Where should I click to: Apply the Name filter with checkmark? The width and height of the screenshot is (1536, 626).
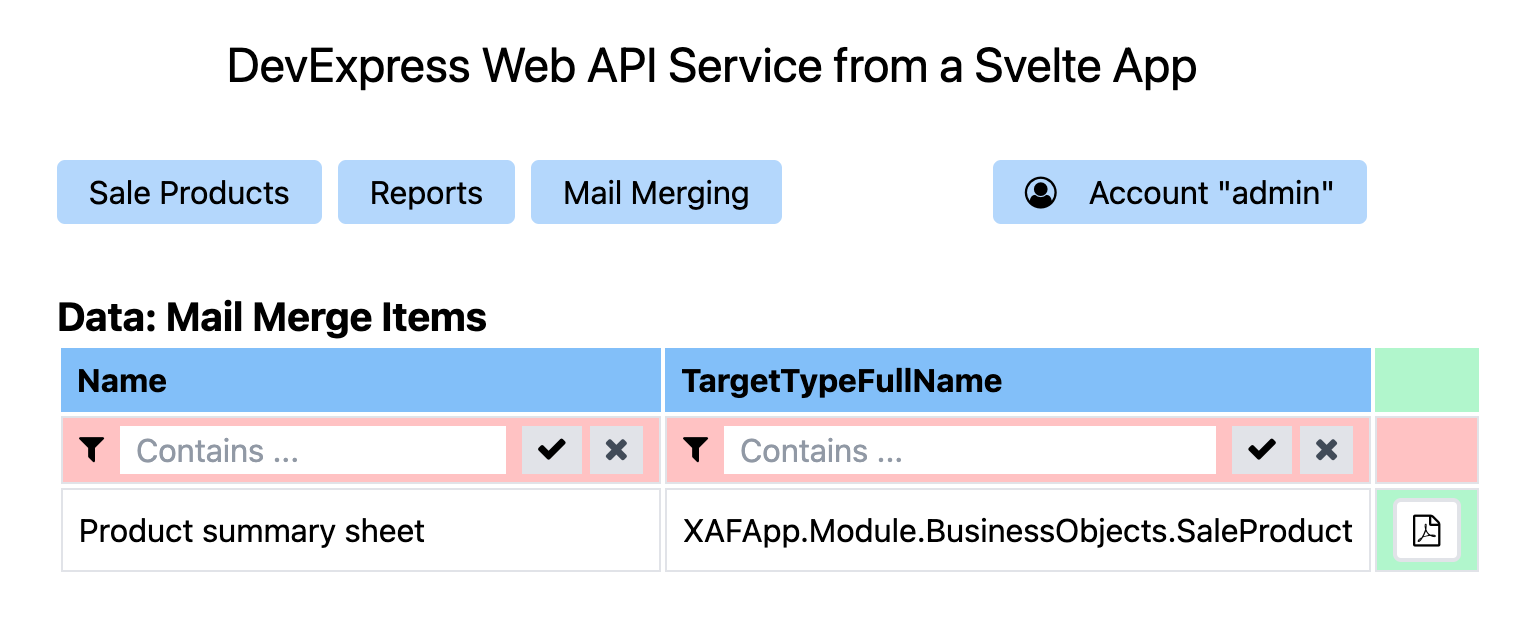point(551,450)
